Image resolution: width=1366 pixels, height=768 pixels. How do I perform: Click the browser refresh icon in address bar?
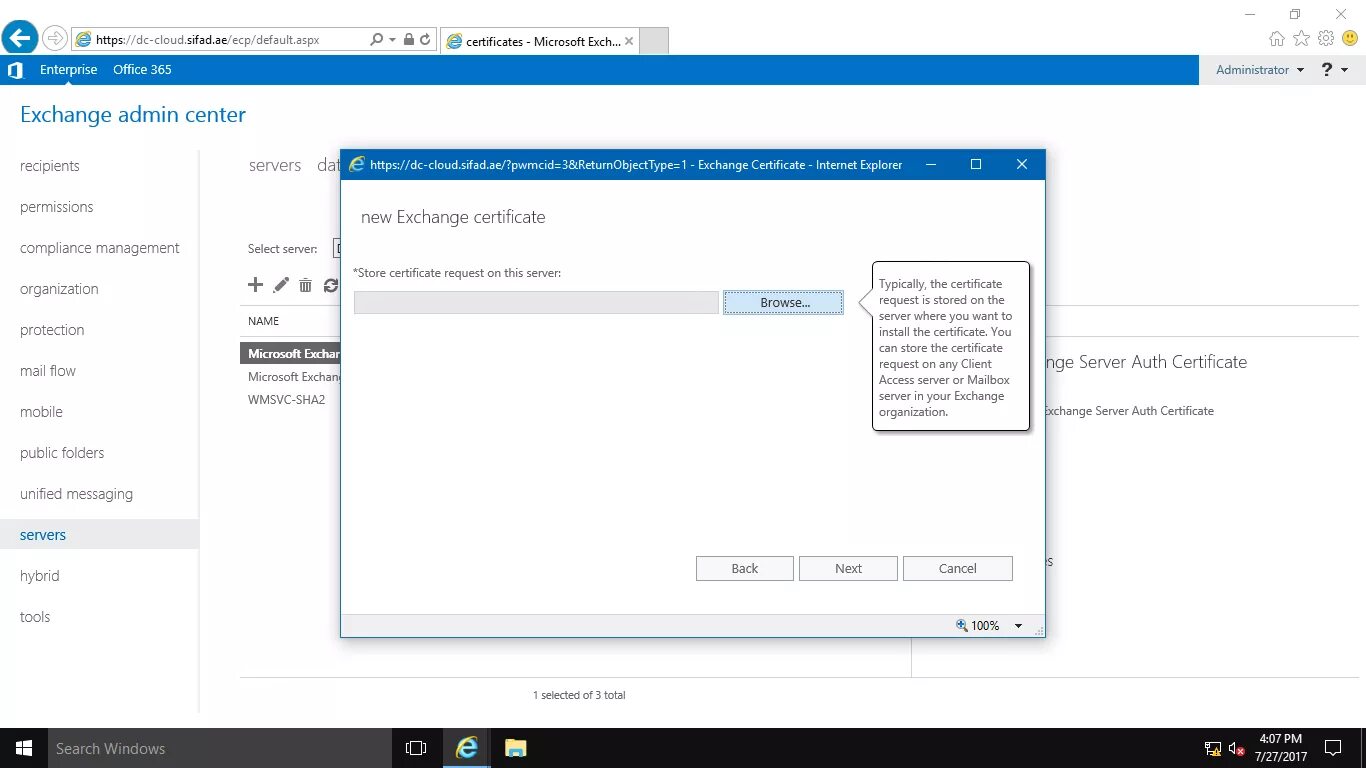(425, 40)
